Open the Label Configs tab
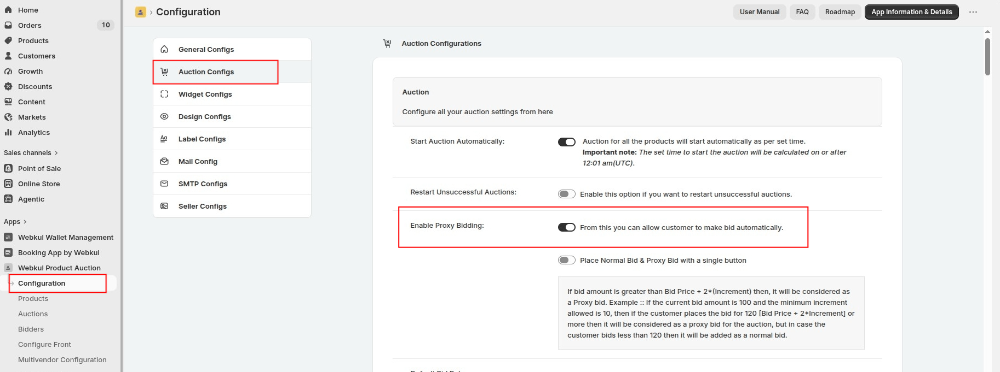 [232, 139]
